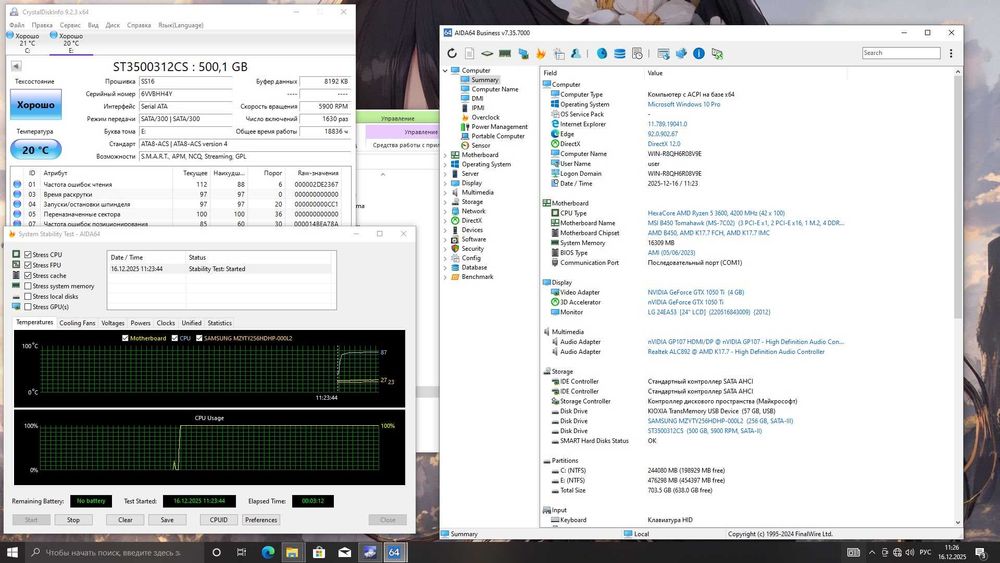
Task: Click the driver update download icon in AIDA64
Action: 663,54
